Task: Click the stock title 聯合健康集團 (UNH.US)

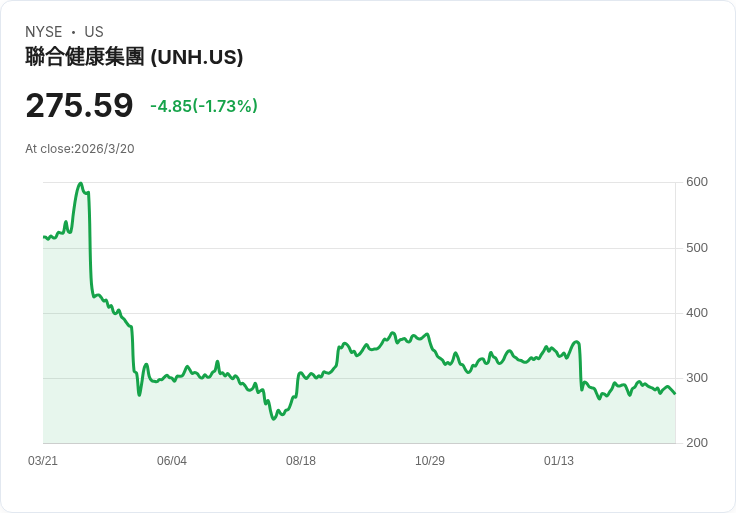Action: 134,58
